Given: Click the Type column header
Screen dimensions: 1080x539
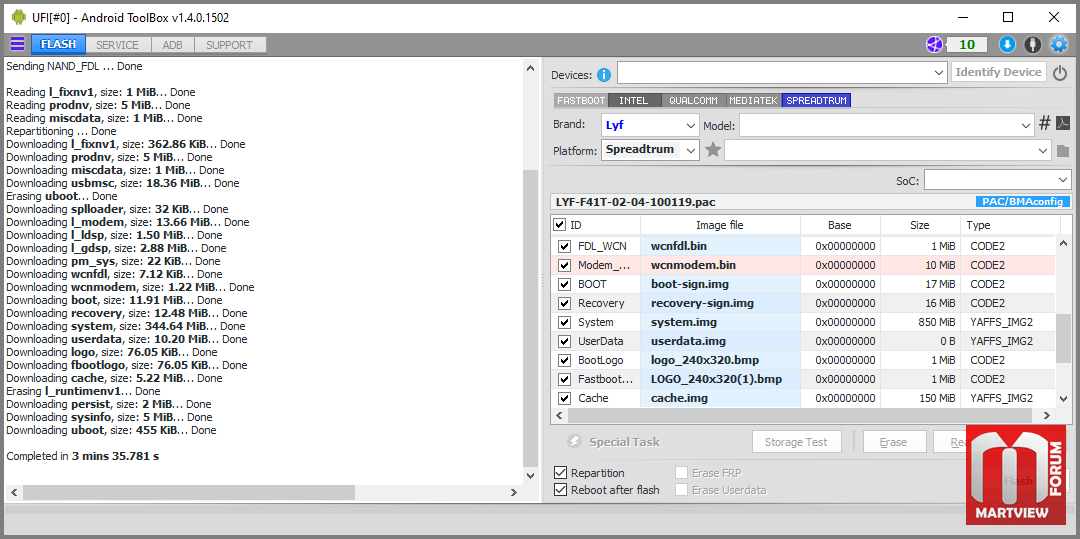Looking at the screenshot, I should [1009, 225].
